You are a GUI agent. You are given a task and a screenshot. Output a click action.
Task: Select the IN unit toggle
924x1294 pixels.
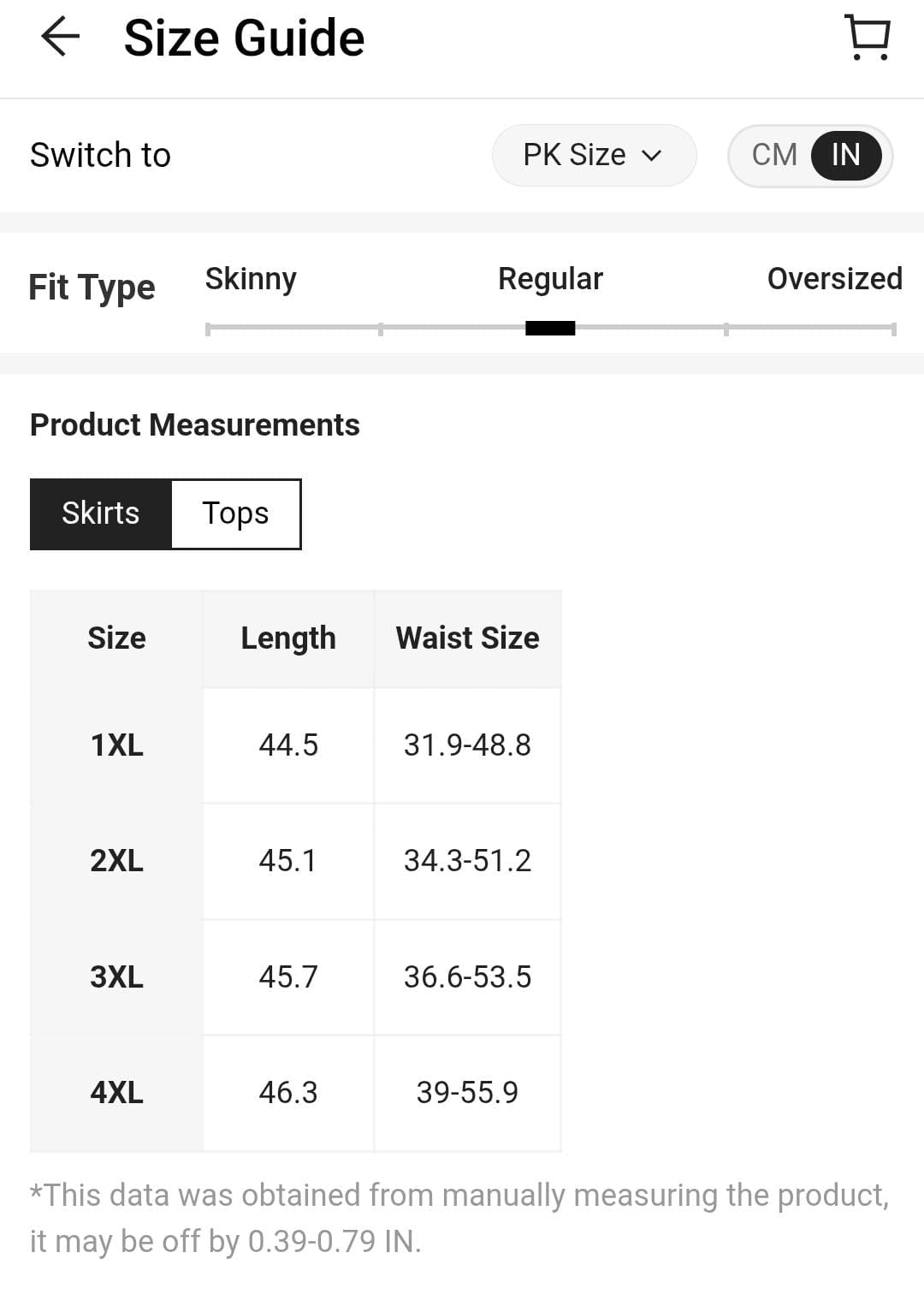pos(846,155)
